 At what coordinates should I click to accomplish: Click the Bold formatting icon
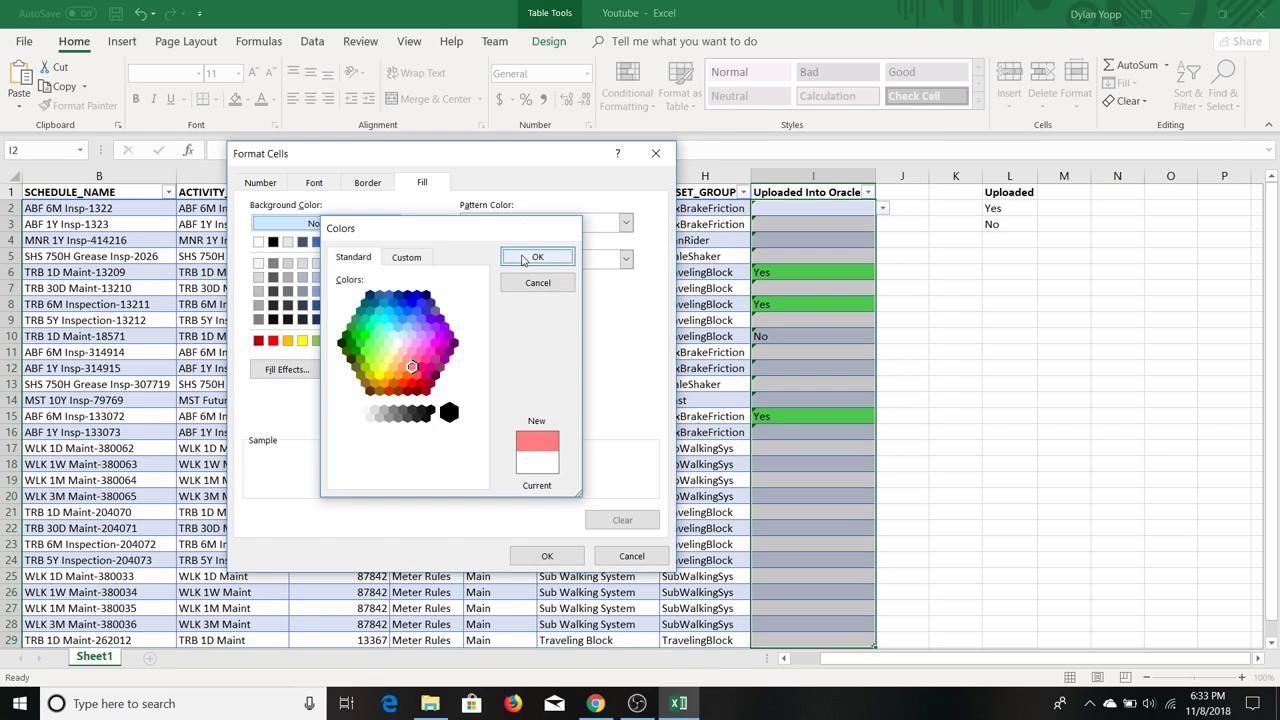pyautogui.click(x=135, y=99)
